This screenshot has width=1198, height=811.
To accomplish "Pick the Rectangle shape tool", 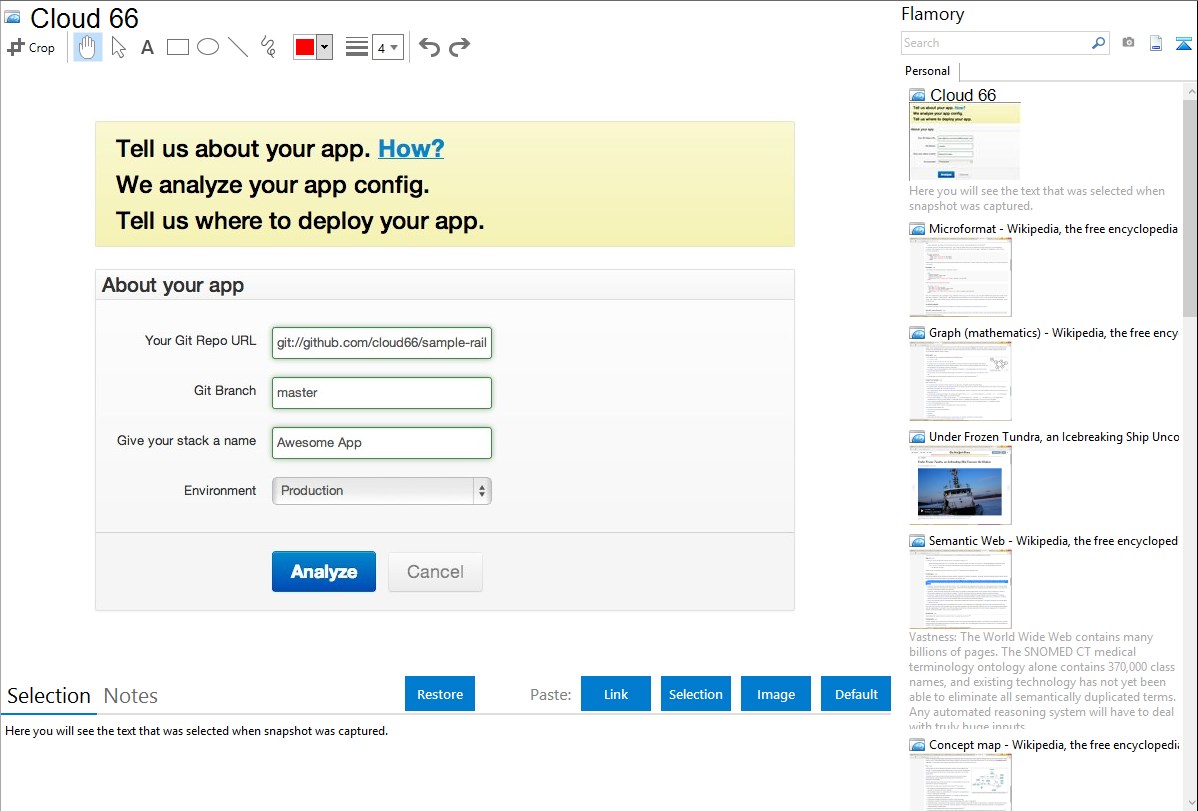I will pyautogui.click(x=177, y=47).
